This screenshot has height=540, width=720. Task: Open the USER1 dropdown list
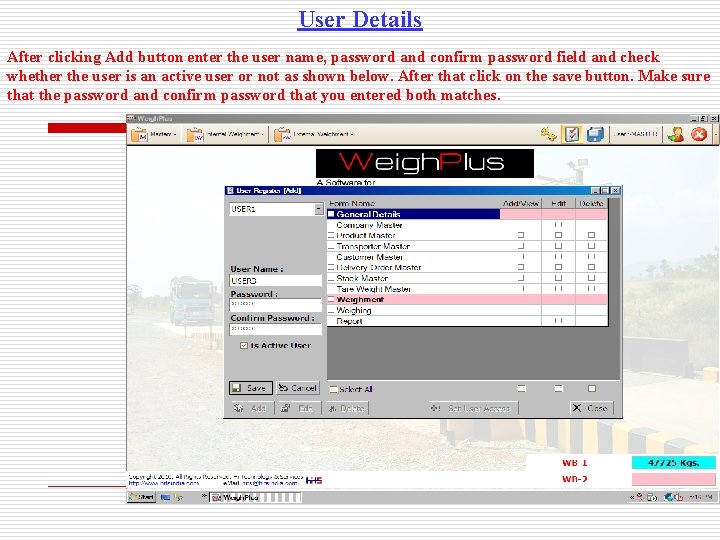point(318,209)
